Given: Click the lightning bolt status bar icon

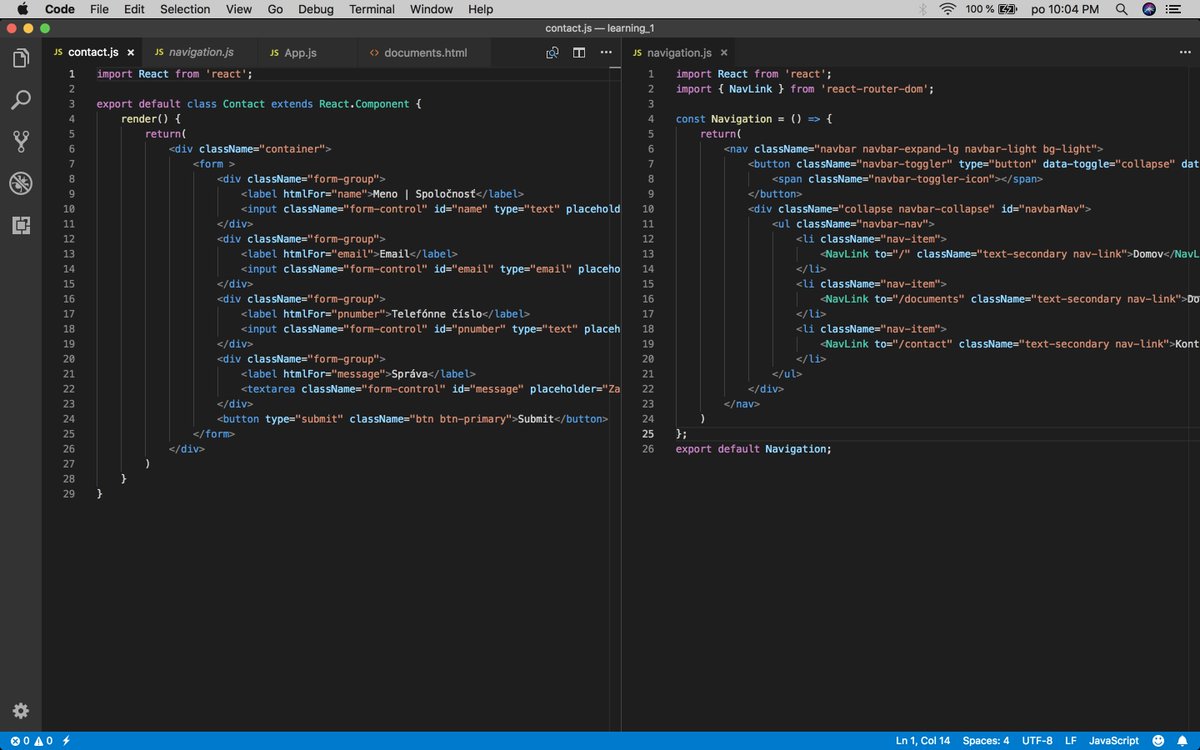Looking at the screenshot, I should pyautogui.click(x=66, y=741).
